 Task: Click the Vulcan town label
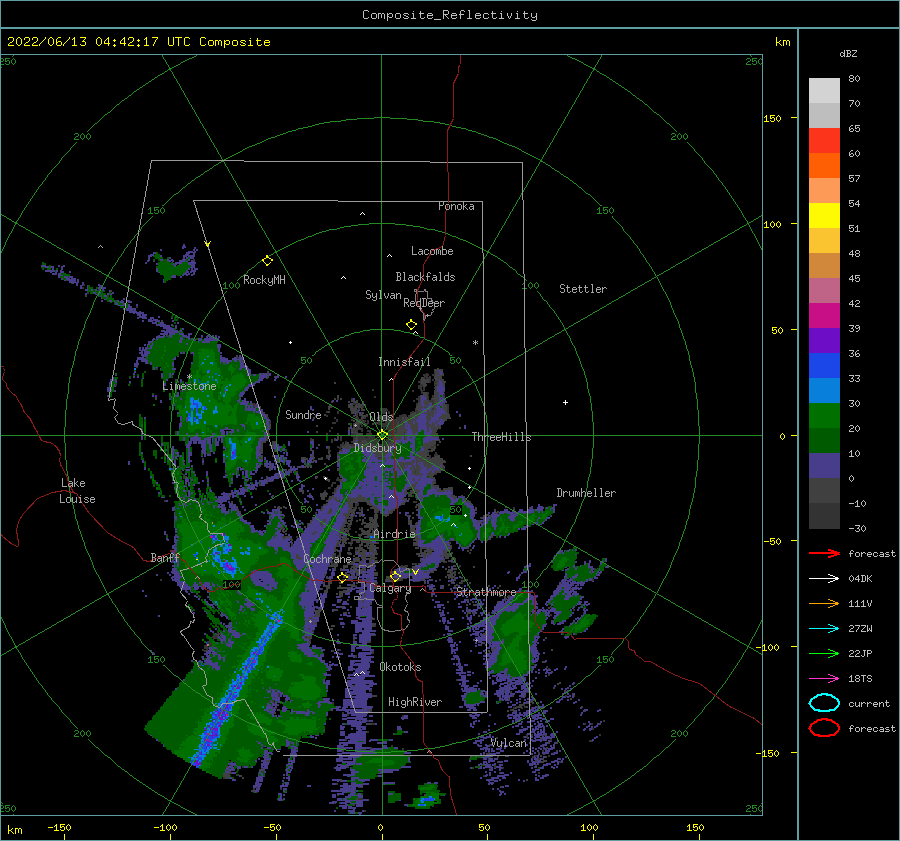[509, 743]
